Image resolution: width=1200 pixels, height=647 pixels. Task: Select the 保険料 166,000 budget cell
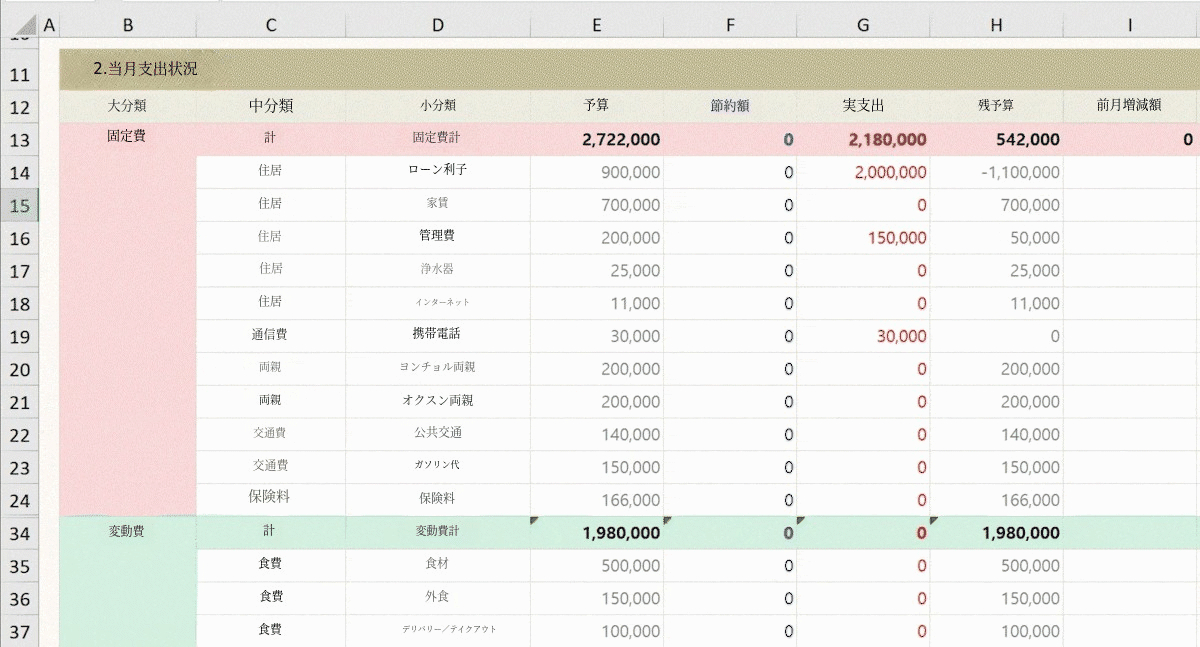click(597, 500)
